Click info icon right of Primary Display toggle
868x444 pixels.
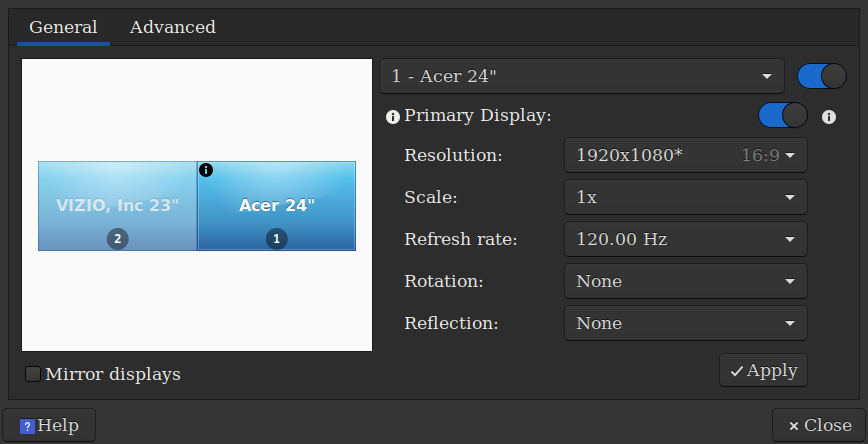[x=829, y=117]
